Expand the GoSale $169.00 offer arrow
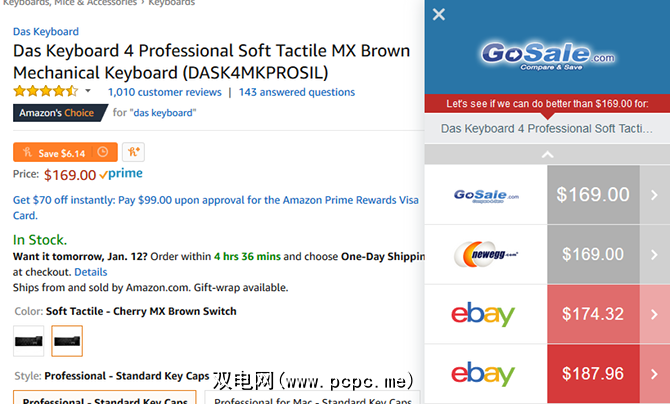The height and width of the screenshot is (404, 670). click(654, 195)
